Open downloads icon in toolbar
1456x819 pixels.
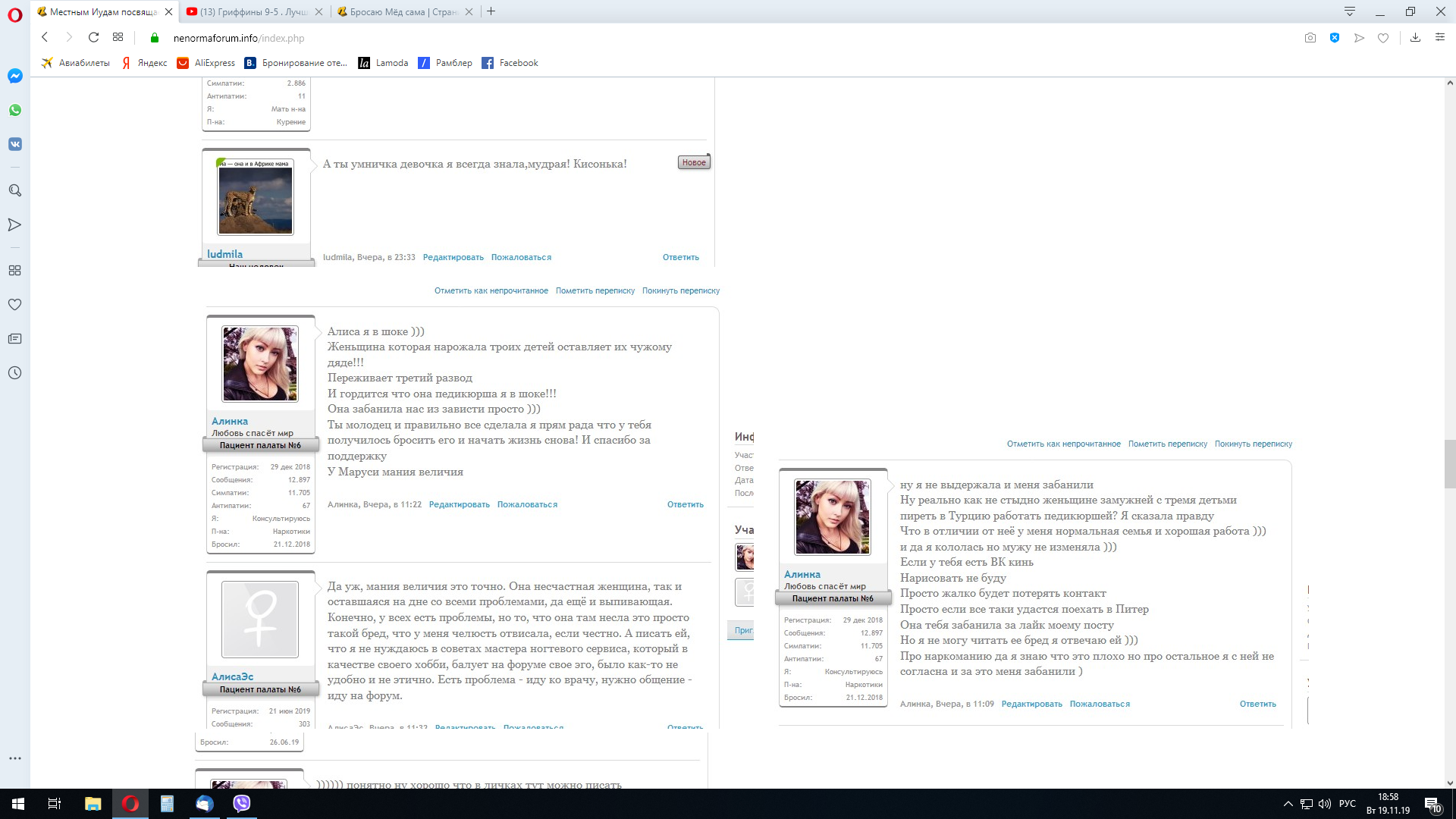click(x=1415, y=38)
